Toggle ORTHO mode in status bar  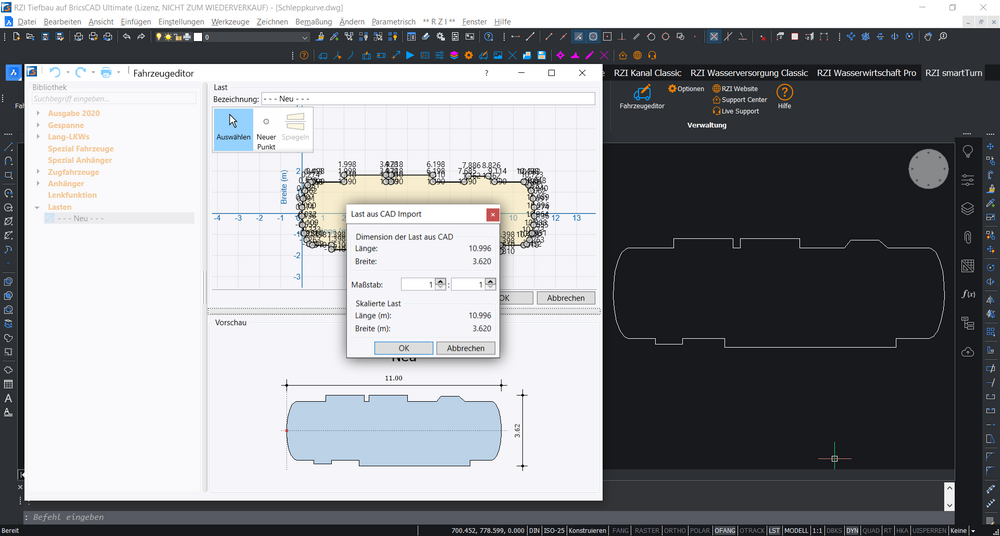coord(675,530)
